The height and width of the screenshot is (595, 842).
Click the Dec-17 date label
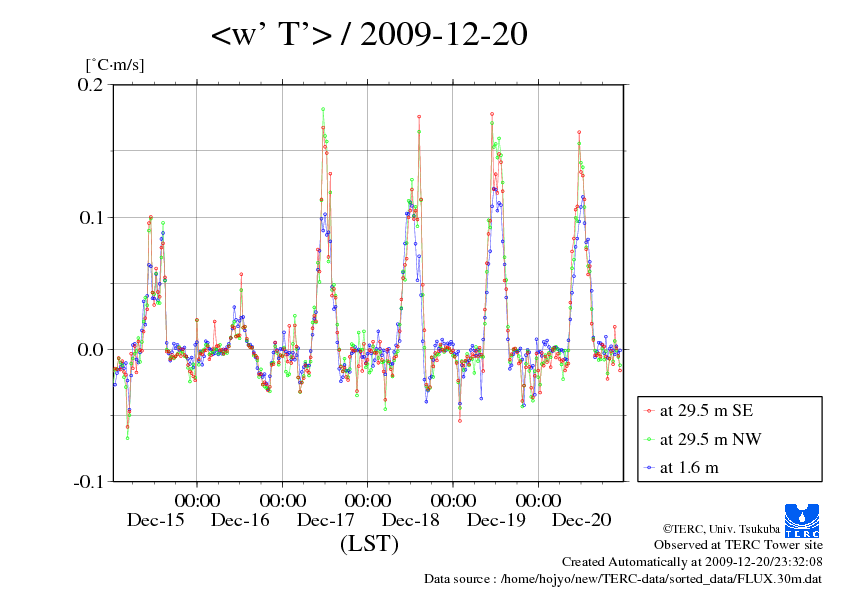(325, 520)
